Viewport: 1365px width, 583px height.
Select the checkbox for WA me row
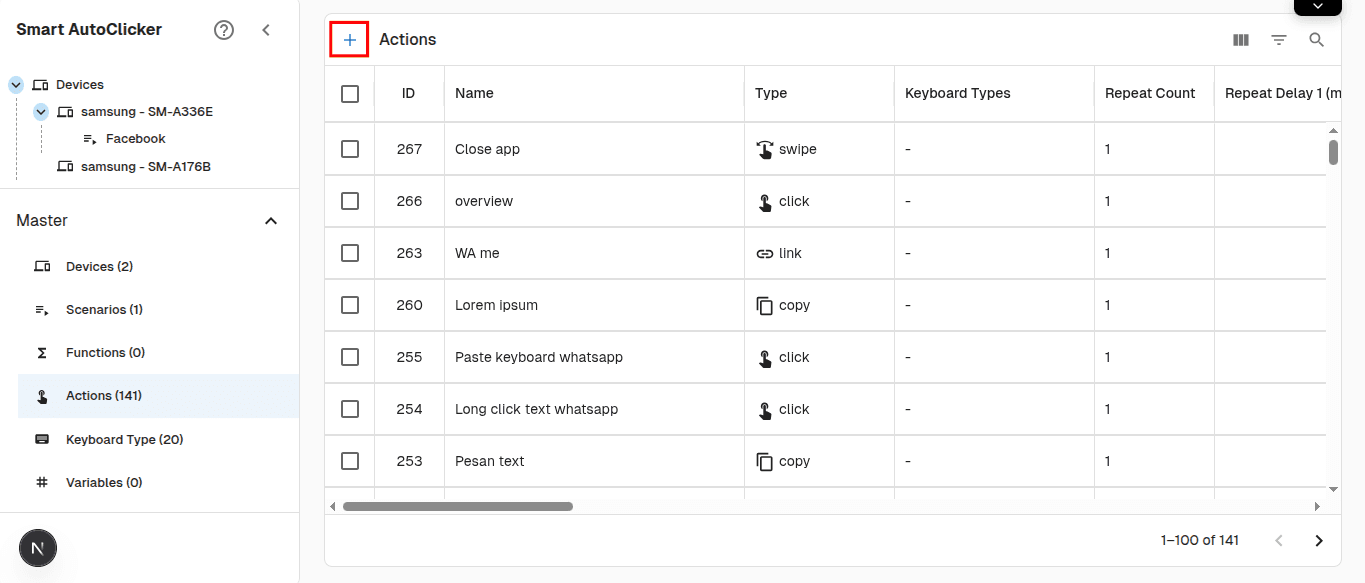coord(350,253)
